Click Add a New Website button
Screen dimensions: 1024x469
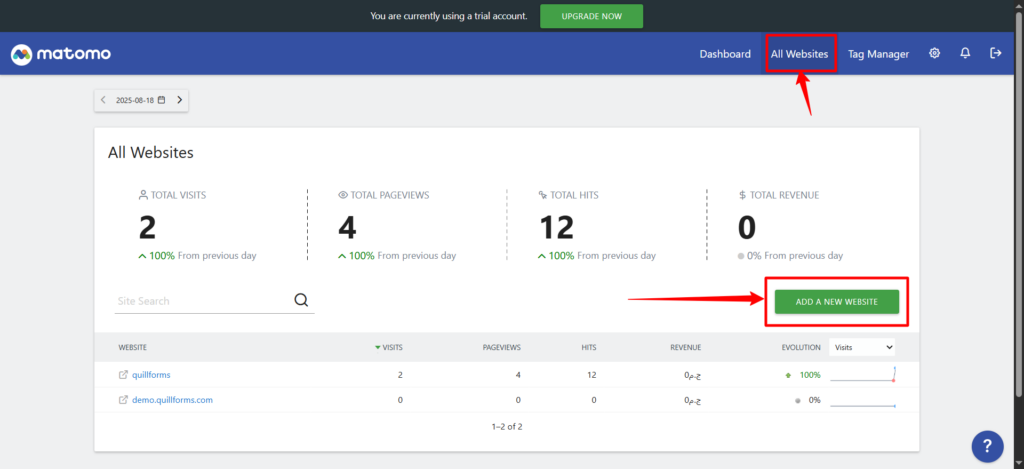pos(837,302)
